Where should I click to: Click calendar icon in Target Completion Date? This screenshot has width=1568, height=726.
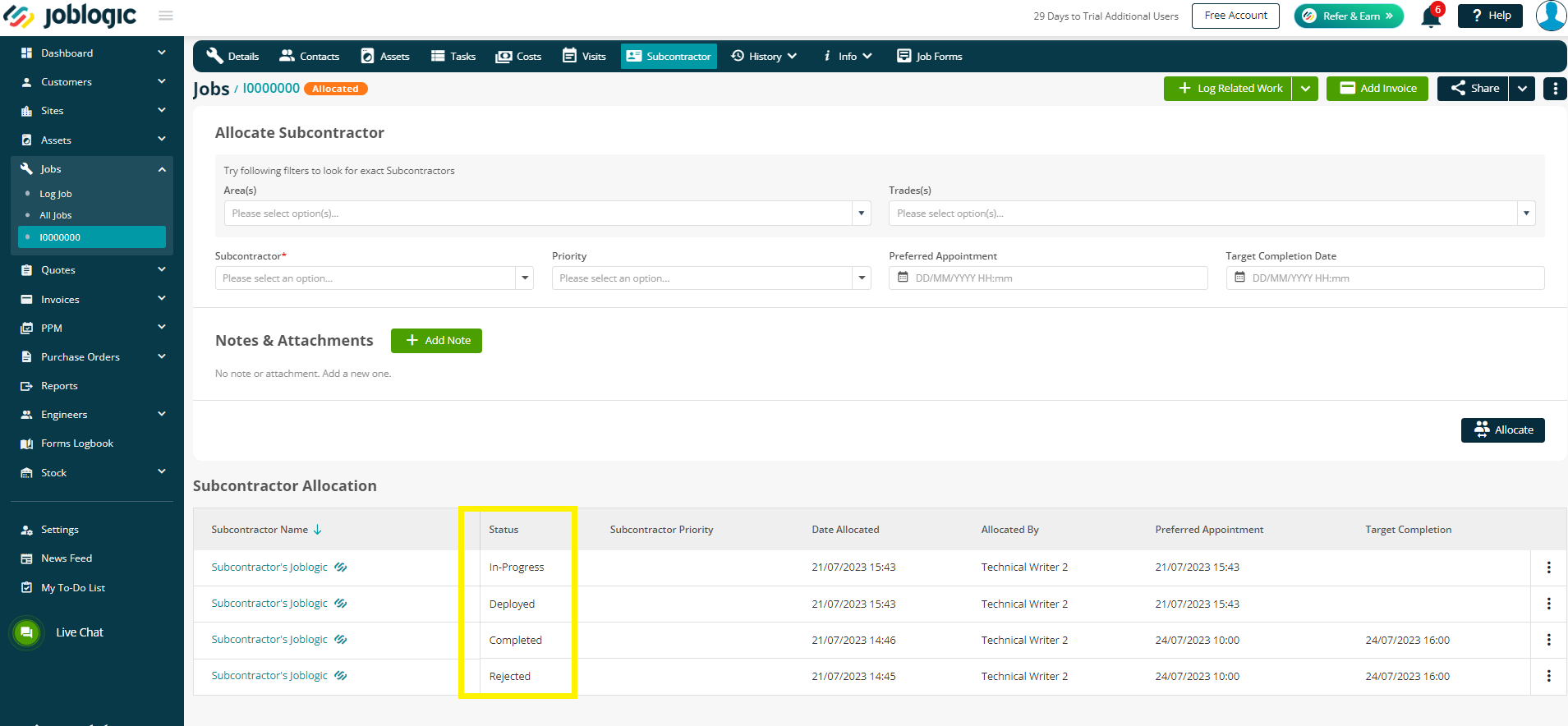[1239, 278]
